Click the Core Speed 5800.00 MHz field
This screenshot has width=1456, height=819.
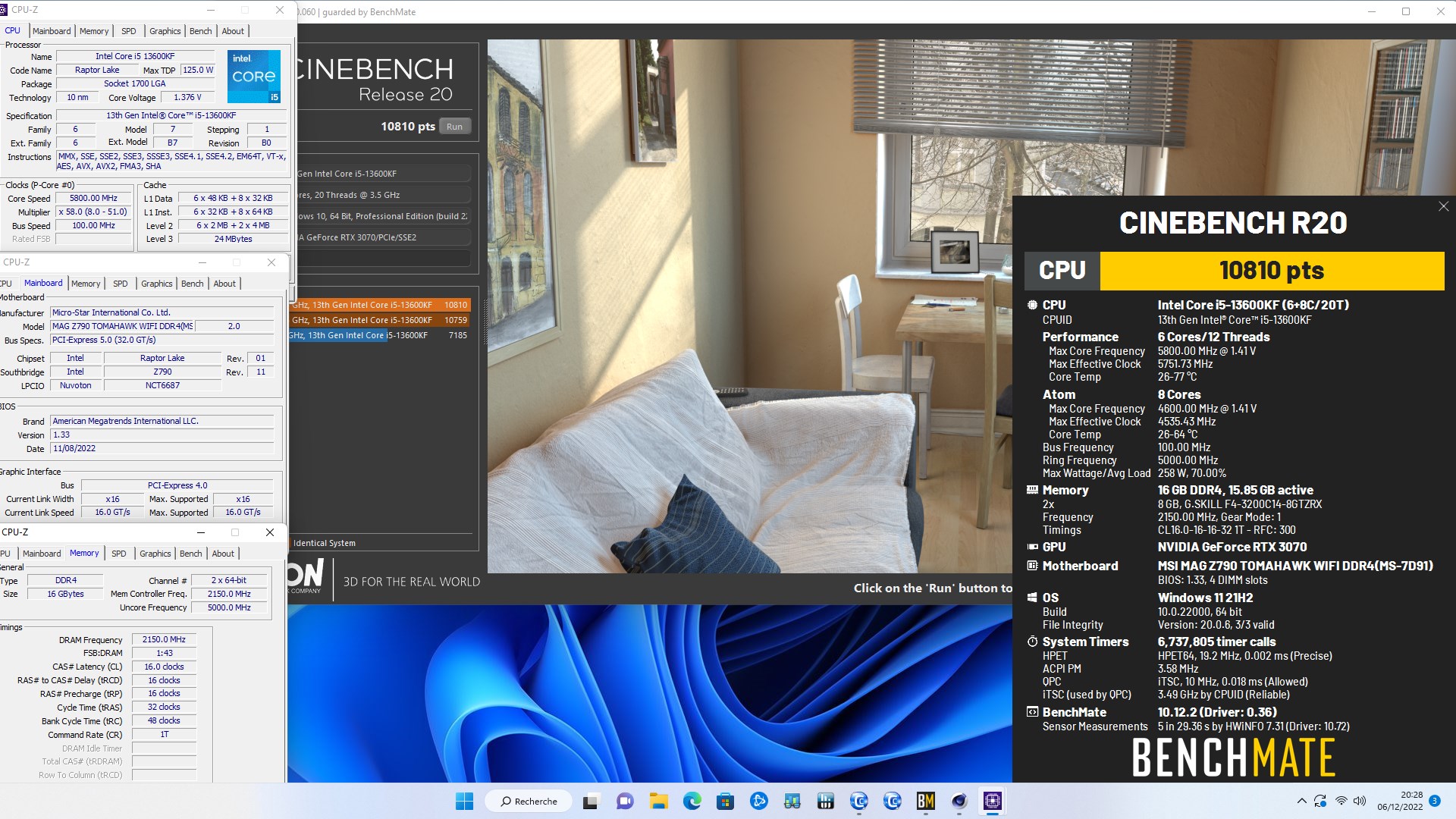93,198
